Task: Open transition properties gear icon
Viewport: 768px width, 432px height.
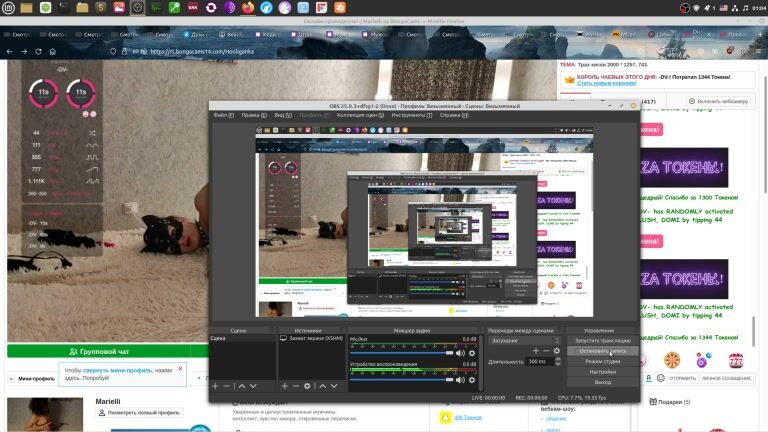Action: tap(557, 351)
